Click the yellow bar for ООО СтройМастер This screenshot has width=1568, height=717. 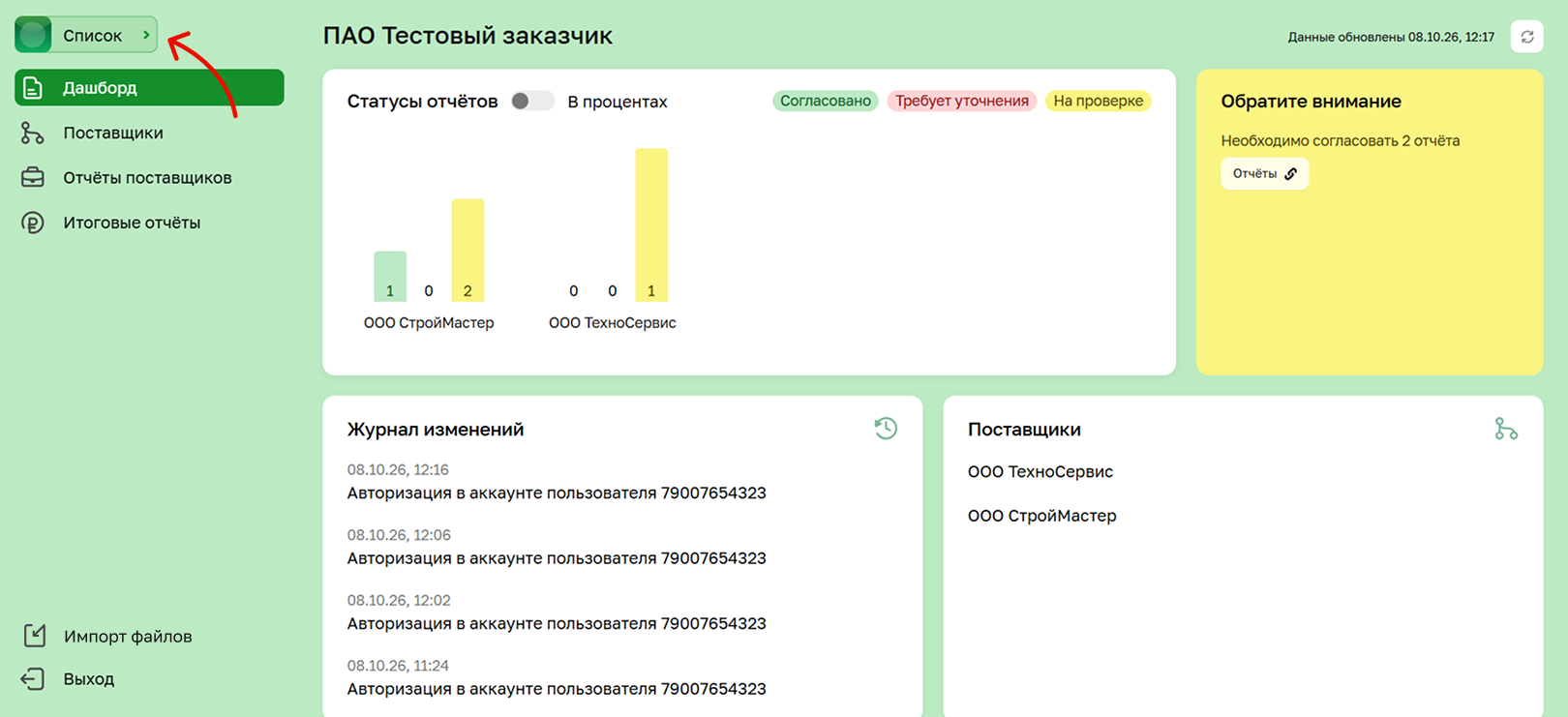467,251
